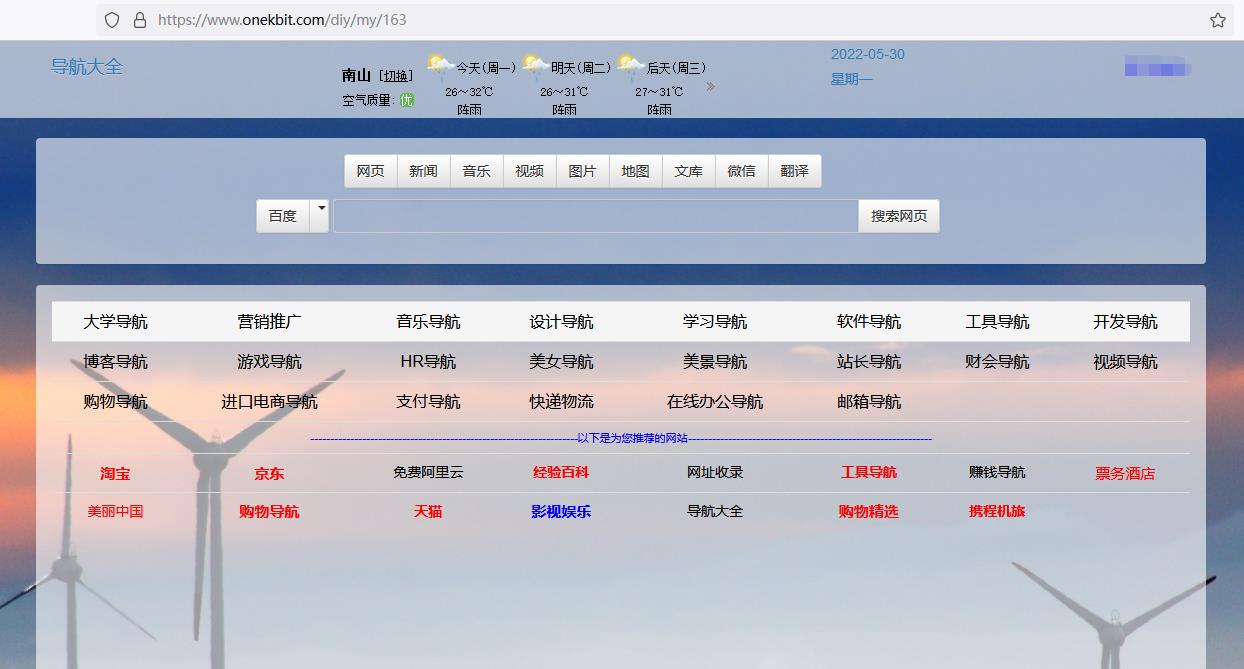
Task: Open 游戏导航 category
Action: [270, 362]
